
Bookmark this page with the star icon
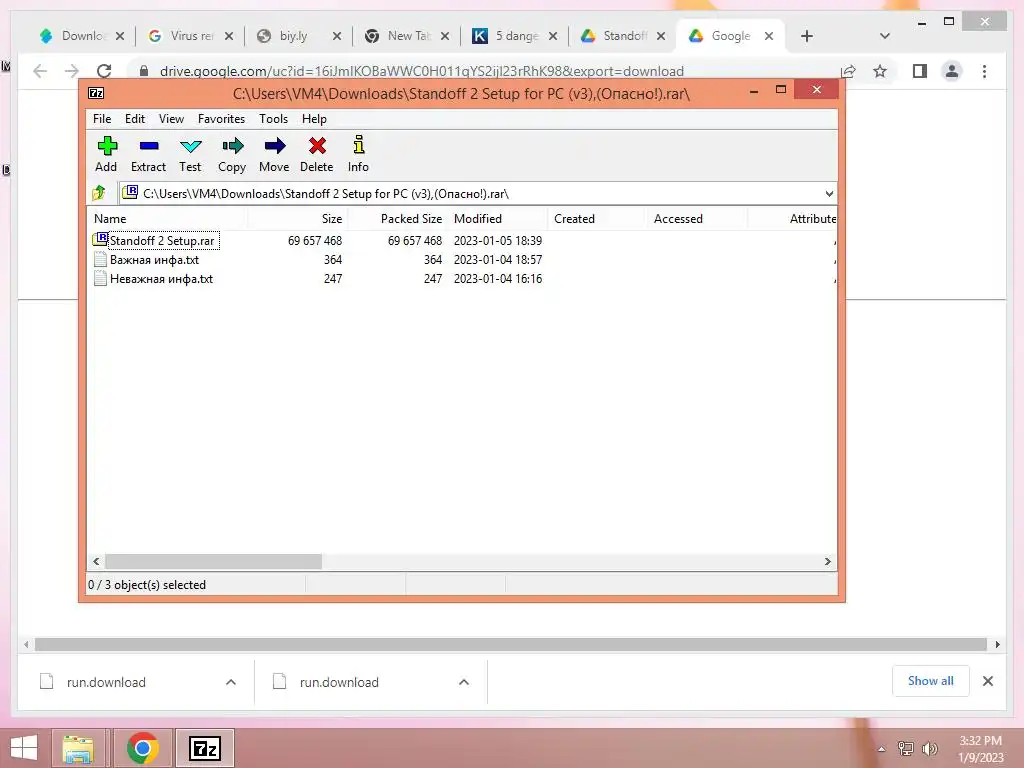coord(880,71)
